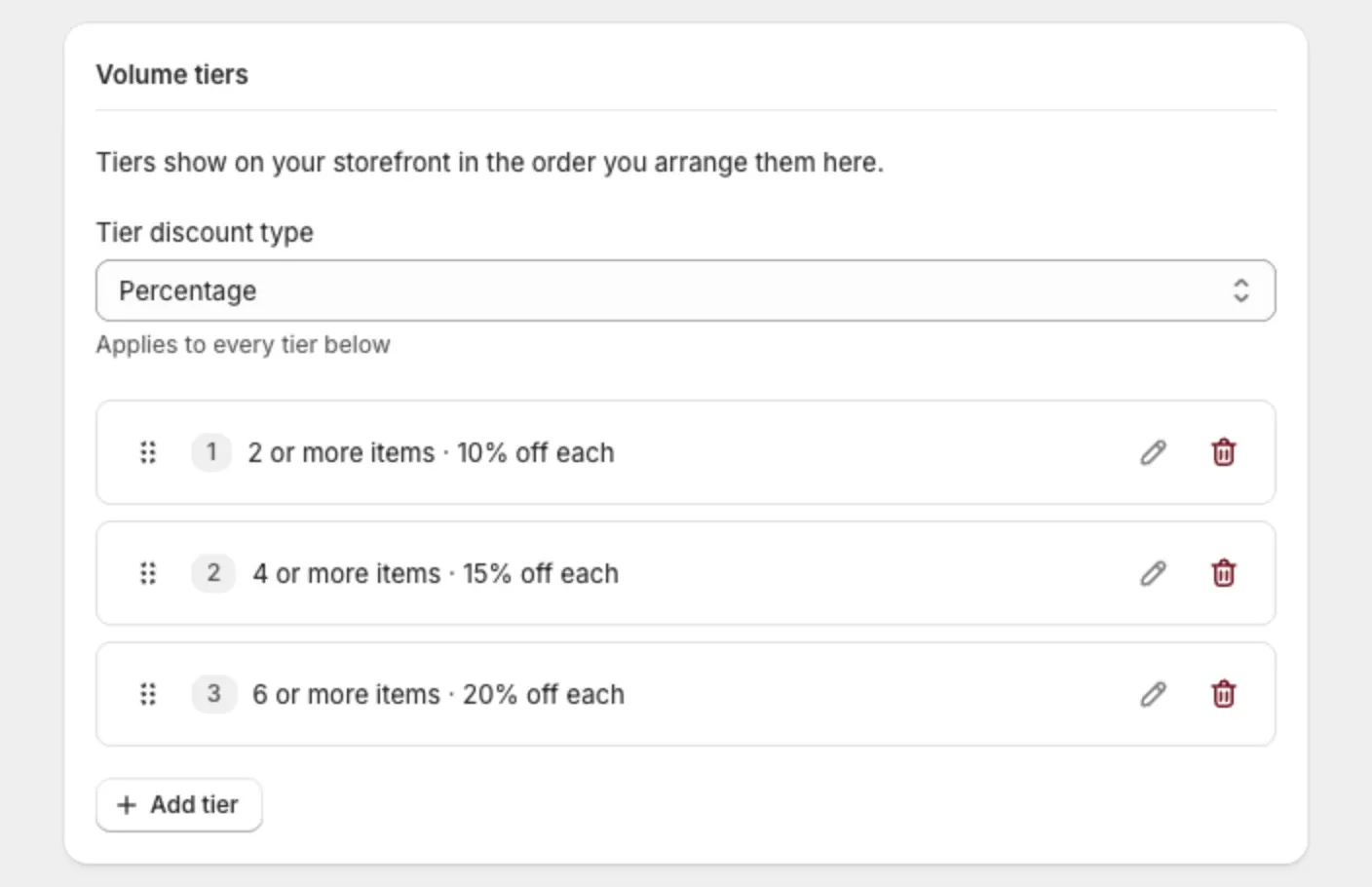Click the Add tier button

click(179, 805)
